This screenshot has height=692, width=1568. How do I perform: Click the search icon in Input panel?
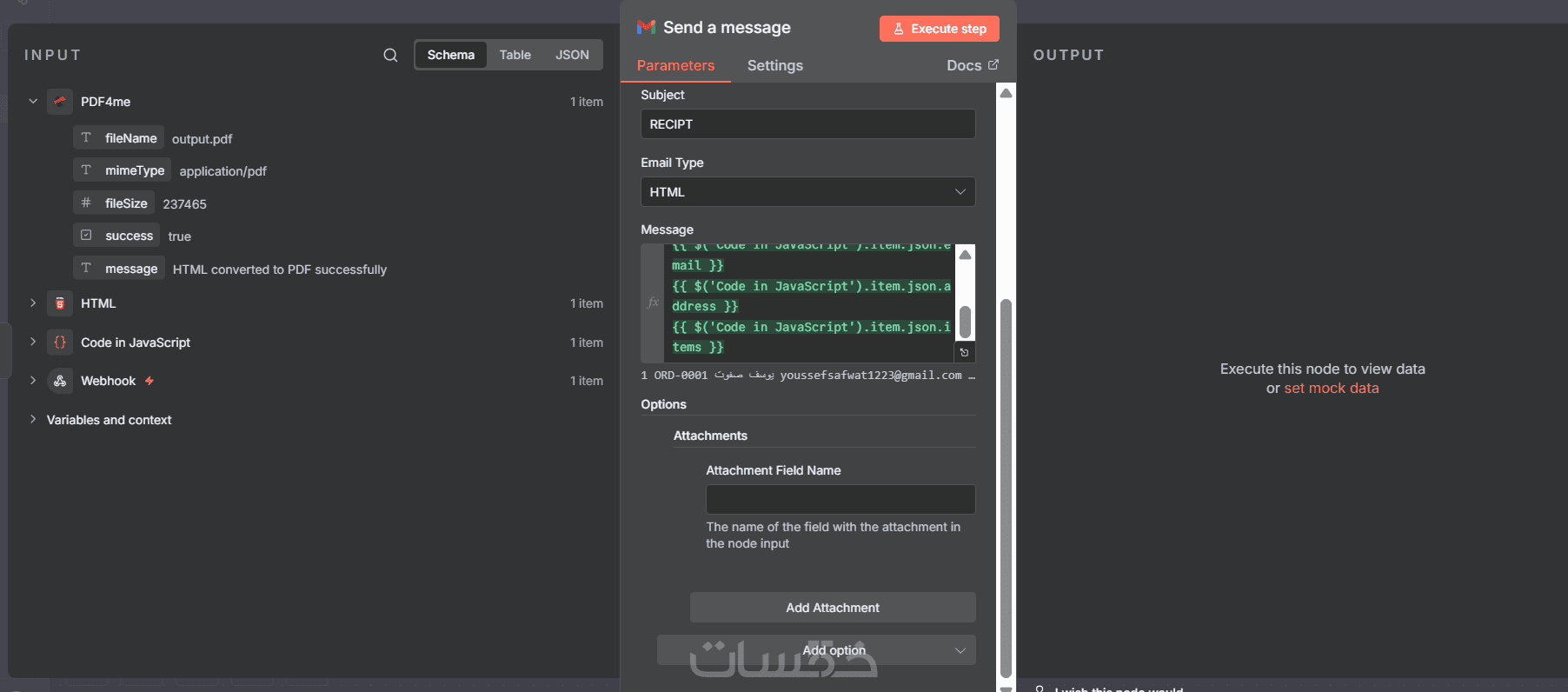(390, 55)
